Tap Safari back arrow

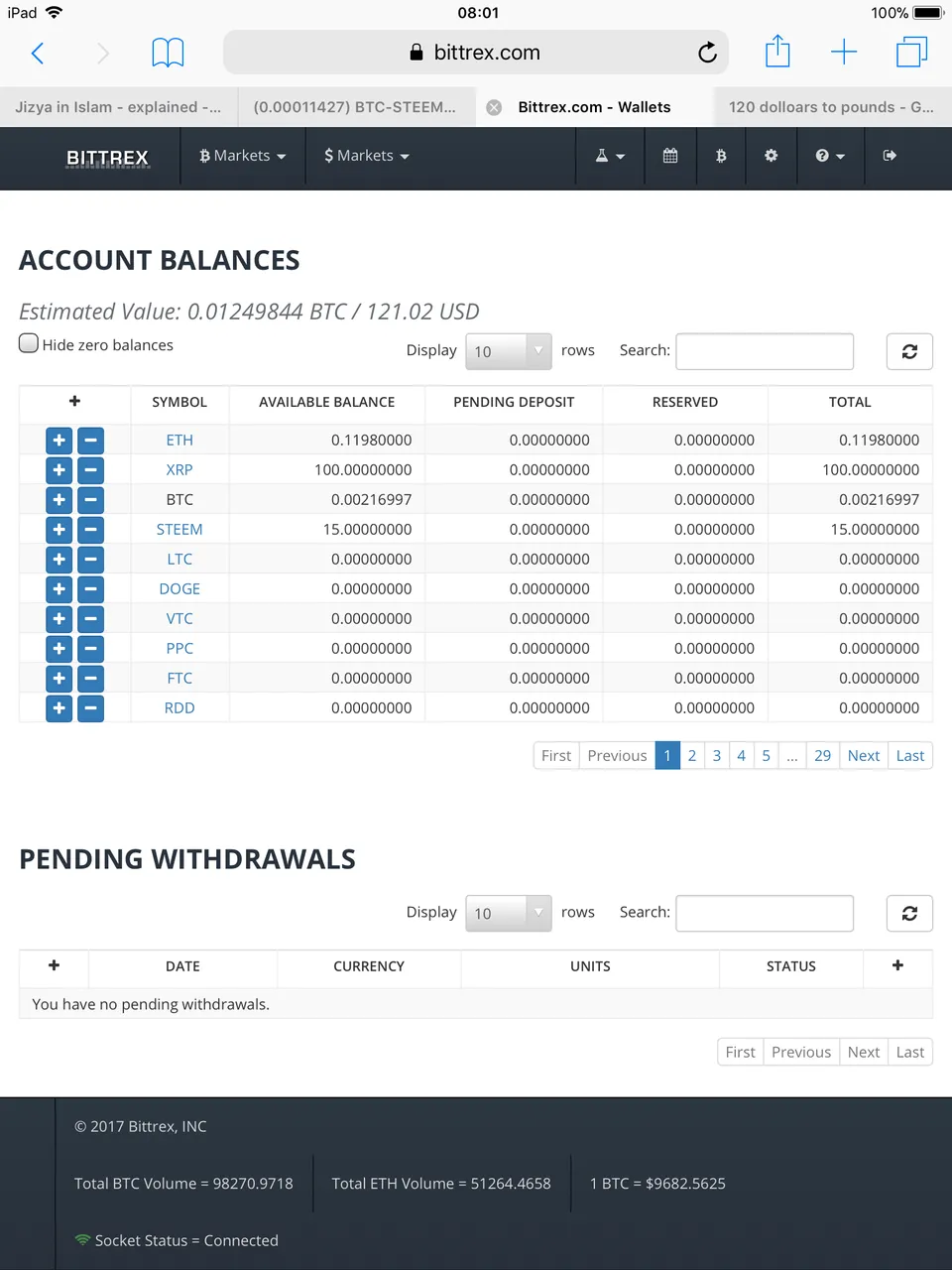[x=38, y=53]
